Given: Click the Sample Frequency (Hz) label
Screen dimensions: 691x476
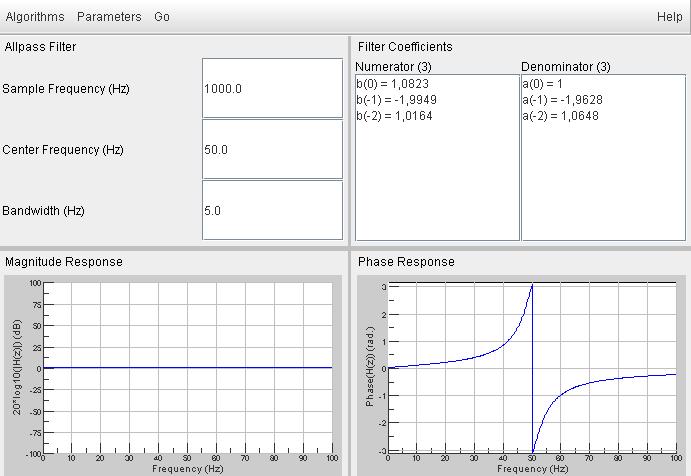Looking at the screenshot, I should (66, 89).
